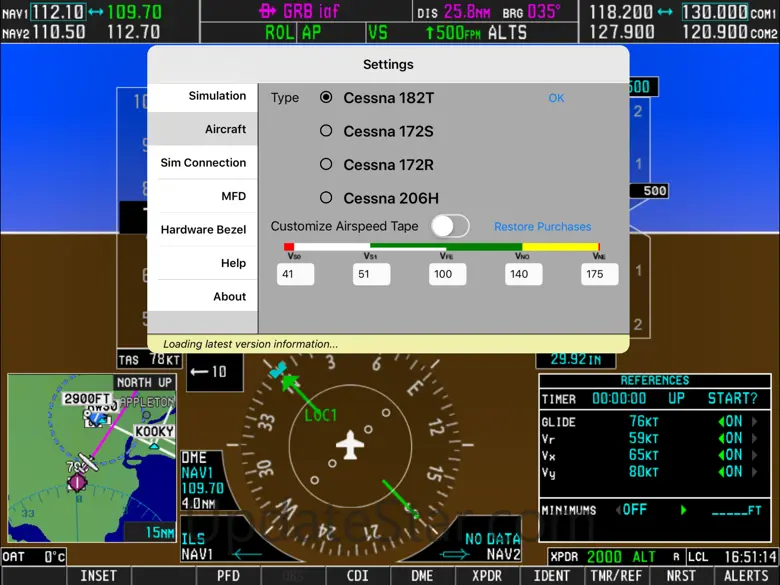Image resolution: width=780 pixels, height=585 pixels.
Task: Toggle Vx speed bug ON
Action: coord(730,455)
